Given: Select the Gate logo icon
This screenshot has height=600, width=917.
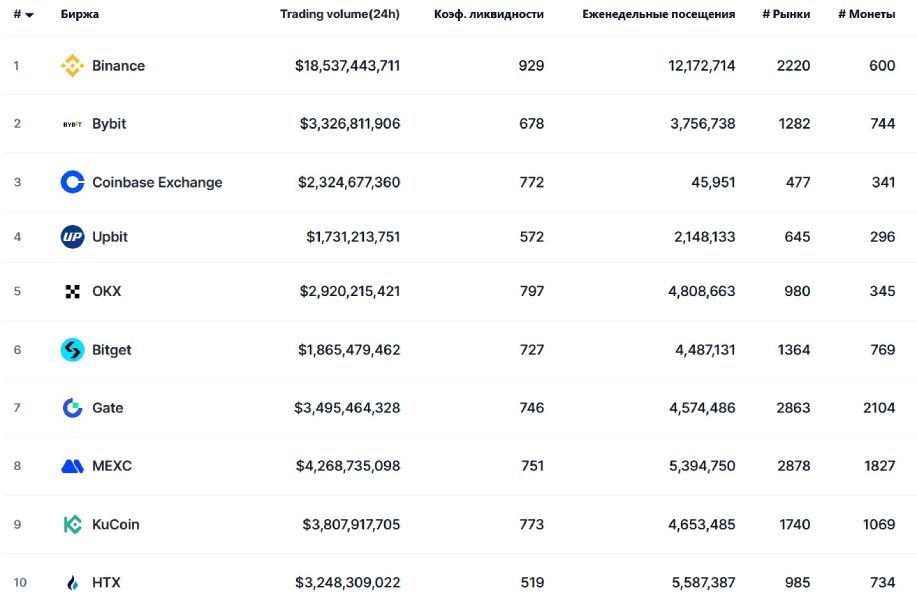Looking at the screenshot, I should coord(72,408).
